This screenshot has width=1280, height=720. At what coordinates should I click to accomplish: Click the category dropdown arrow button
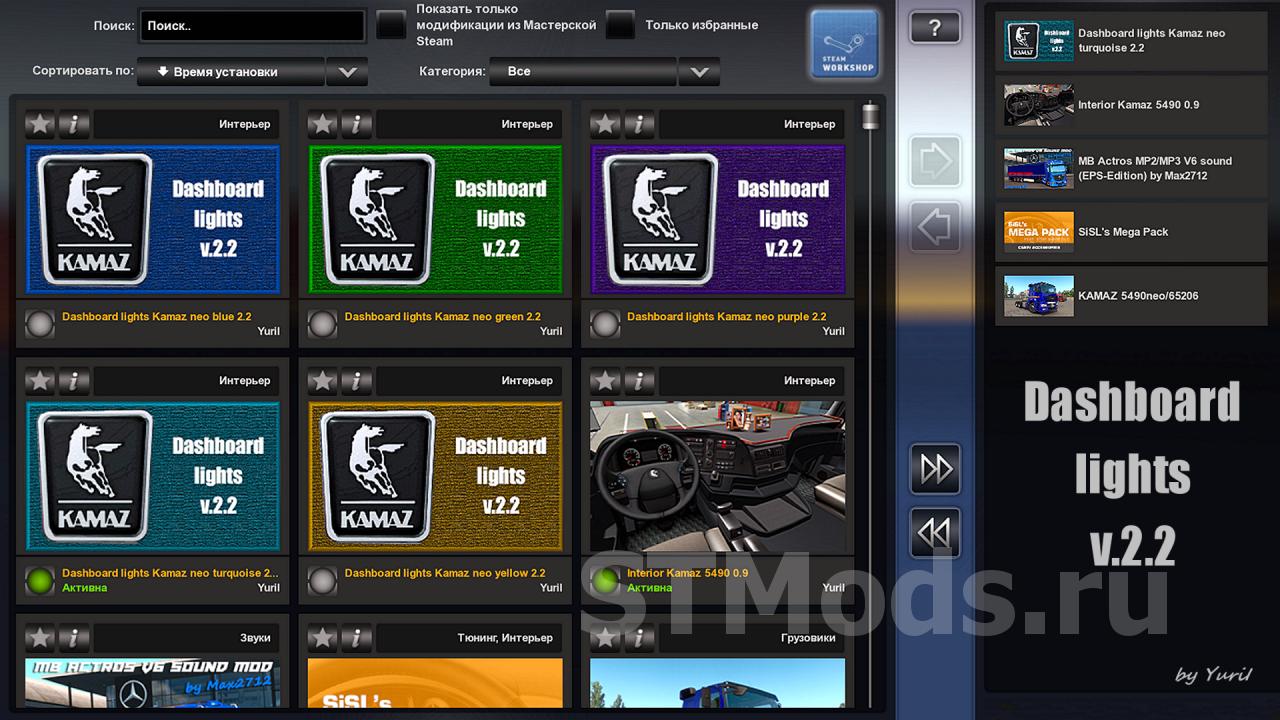point(699,72)
